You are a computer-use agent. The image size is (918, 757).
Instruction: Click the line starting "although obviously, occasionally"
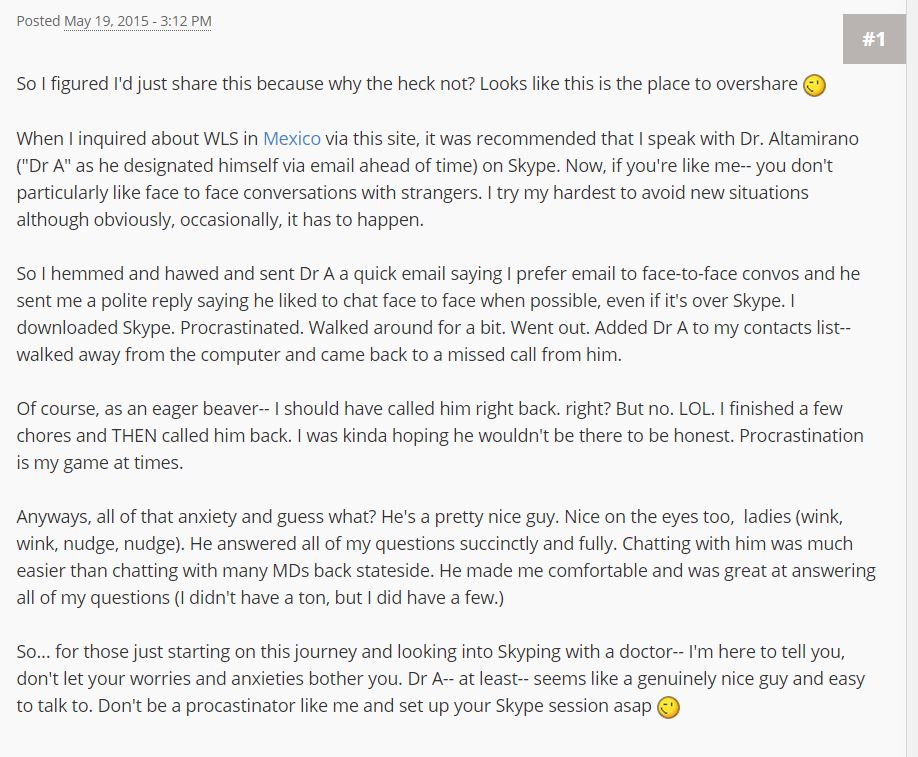220,220
